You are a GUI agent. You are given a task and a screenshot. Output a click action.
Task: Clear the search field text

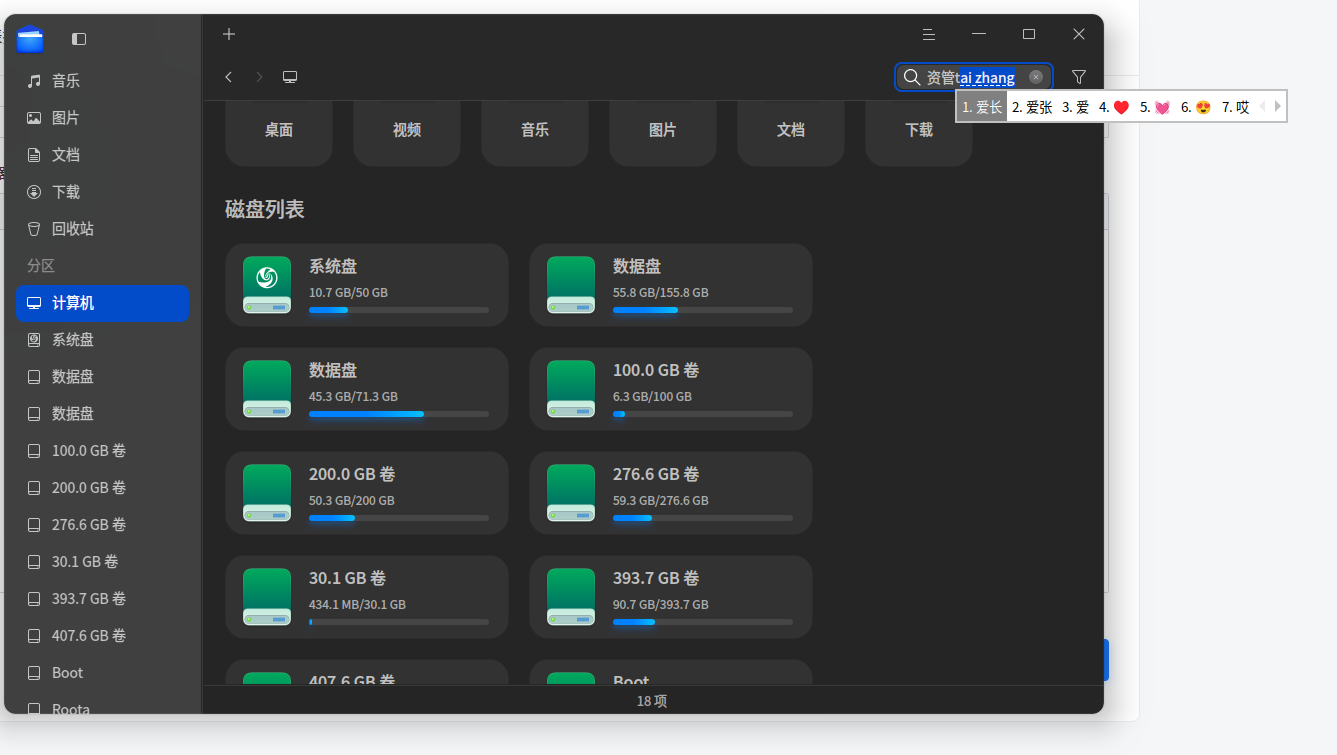pos(1036,77)
